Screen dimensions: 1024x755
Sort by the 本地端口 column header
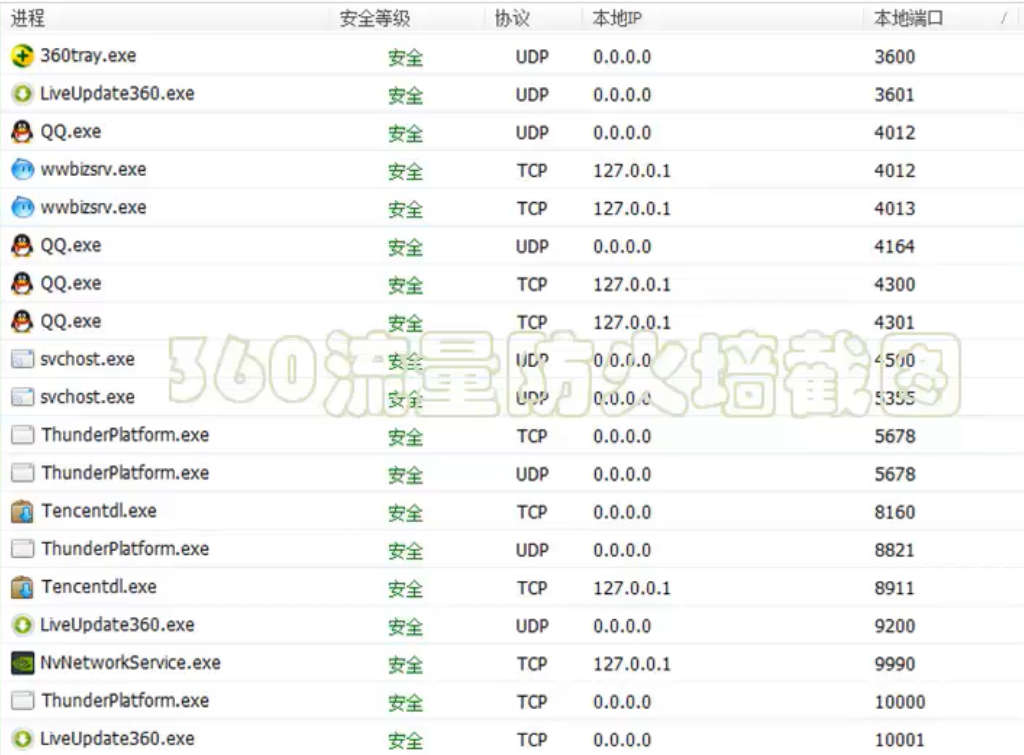(908, 18)
